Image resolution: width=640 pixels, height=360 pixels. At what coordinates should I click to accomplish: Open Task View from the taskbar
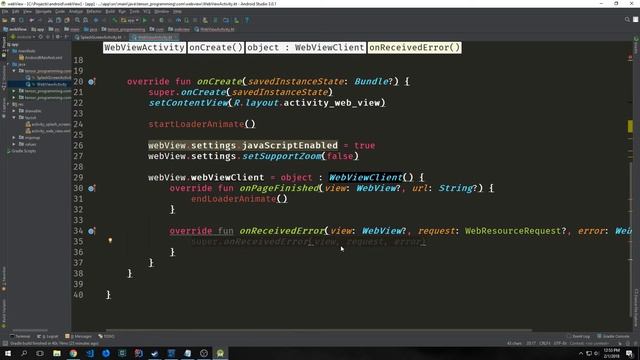pyautogui.click(x=40, y=353)
